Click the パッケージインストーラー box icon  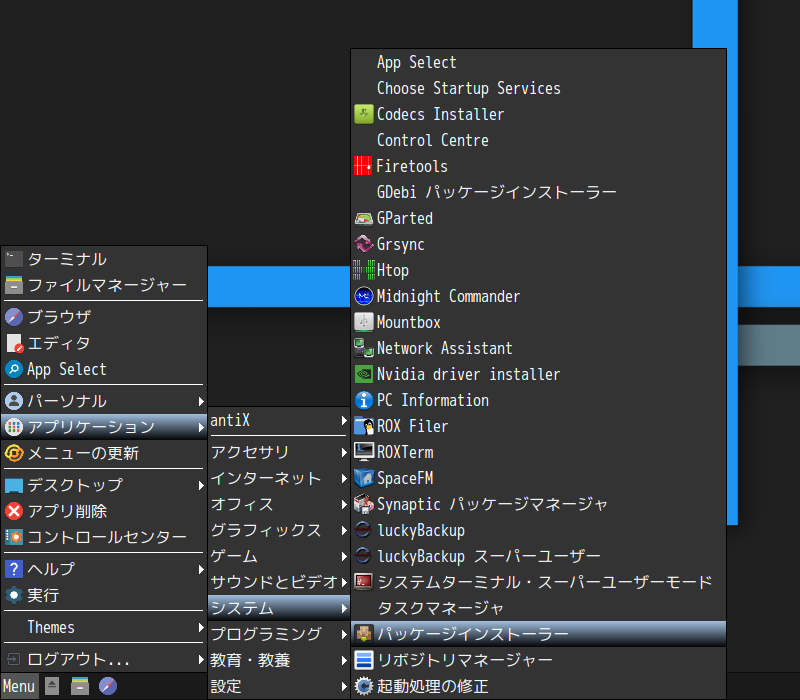pyautogui.click(x=363, y=634)
